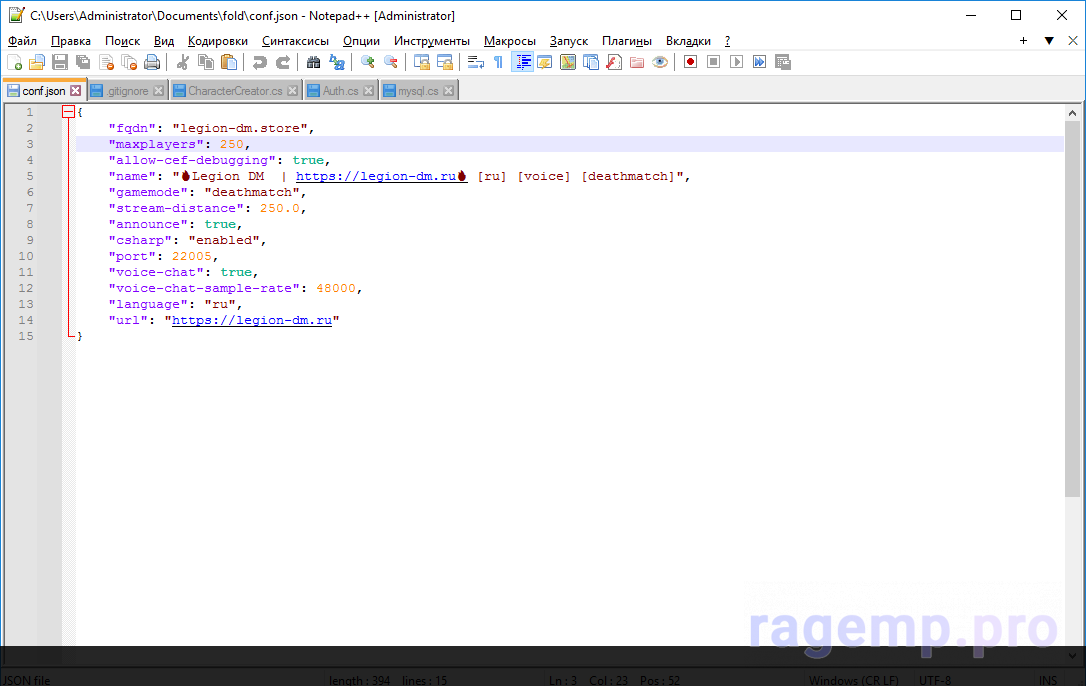Switch to the CharacterCreator.cs tab

(x=235, y=91)
